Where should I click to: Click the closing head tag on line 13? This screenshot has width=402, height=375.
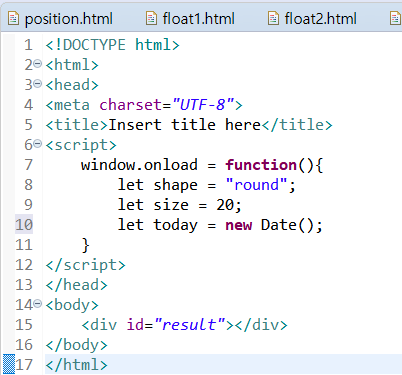[76, 285]
